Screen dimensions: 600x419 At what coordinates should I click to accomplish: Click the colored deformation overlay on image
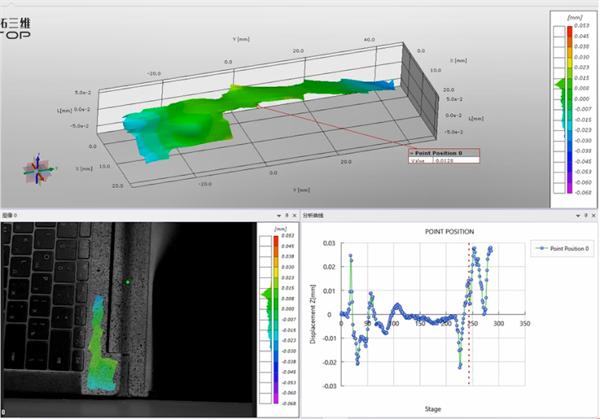point(102,344)
